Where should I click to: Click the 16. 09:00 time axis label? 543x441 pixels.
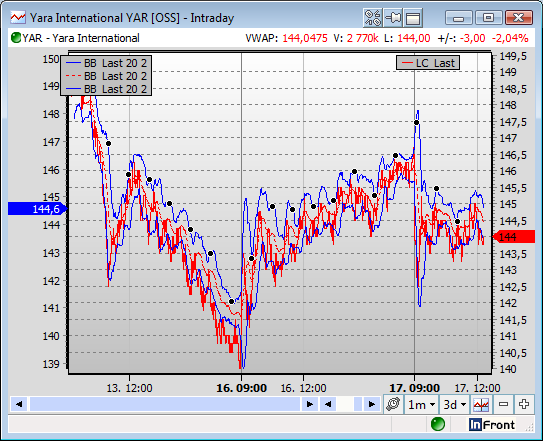(x=241, y=388)
